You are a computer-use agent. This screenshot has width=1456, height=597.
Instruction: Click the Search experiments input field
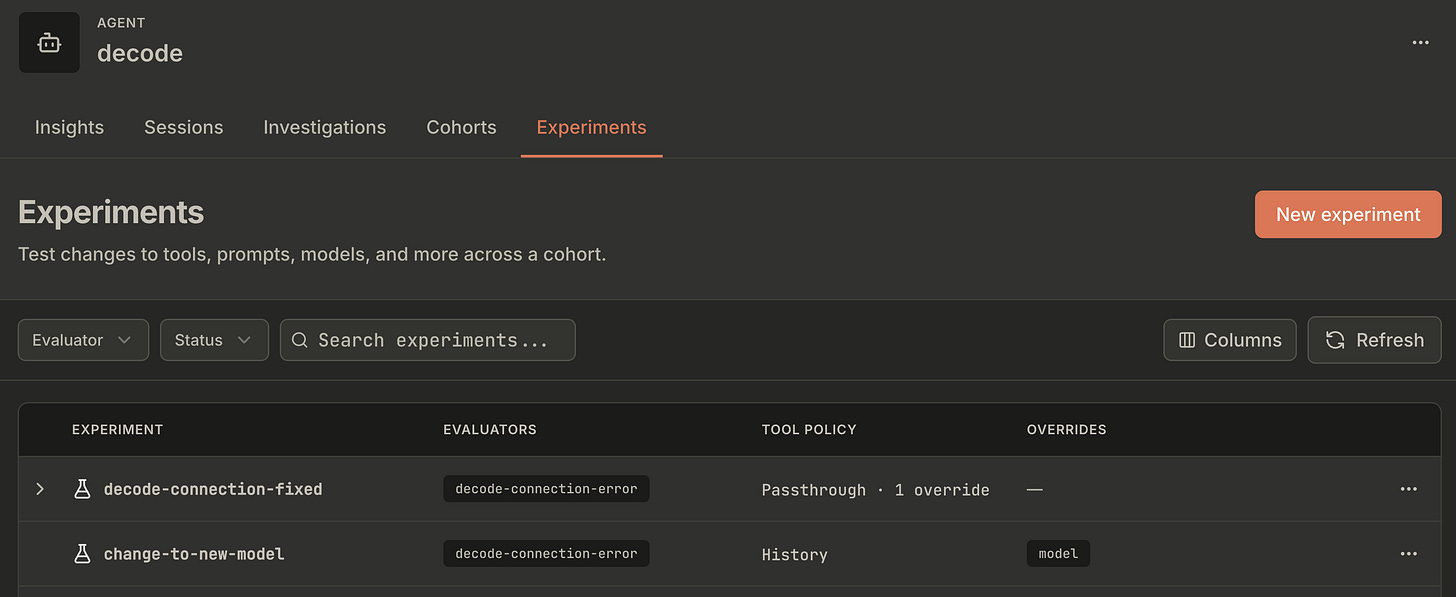428,340
